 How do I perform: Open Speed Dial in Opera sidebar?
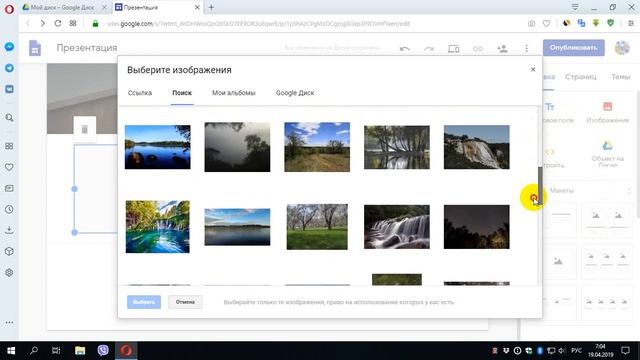(x=9, y=146)
